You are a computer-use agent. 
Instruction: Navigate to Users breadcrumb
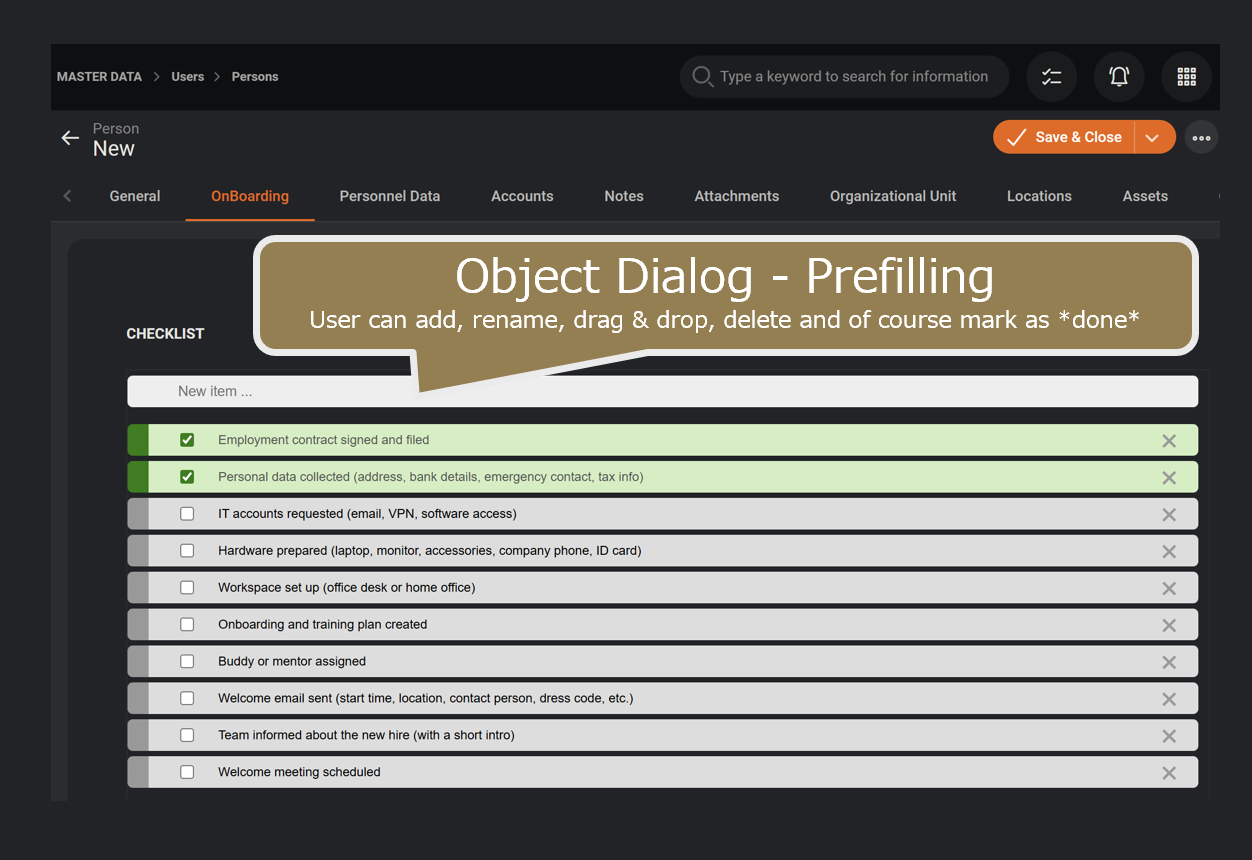point(188,77)
